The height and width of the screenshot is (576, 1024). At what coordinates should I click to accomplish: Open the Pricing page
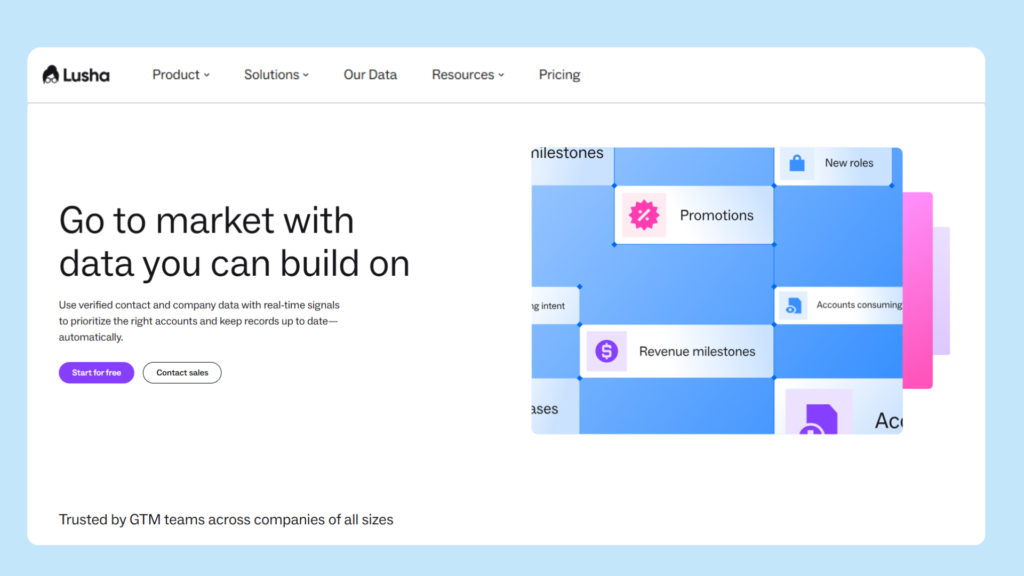[559, 75]
